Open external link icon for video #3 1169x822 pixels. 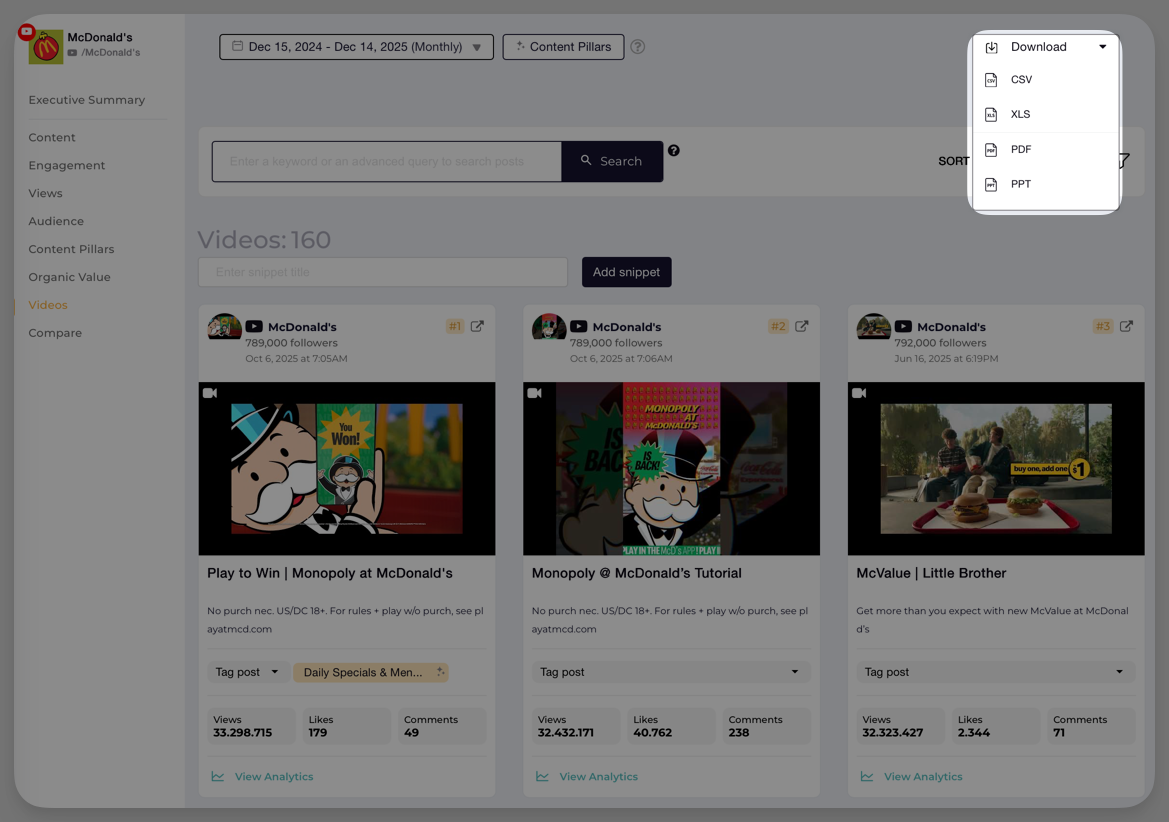coord(1126,326)
